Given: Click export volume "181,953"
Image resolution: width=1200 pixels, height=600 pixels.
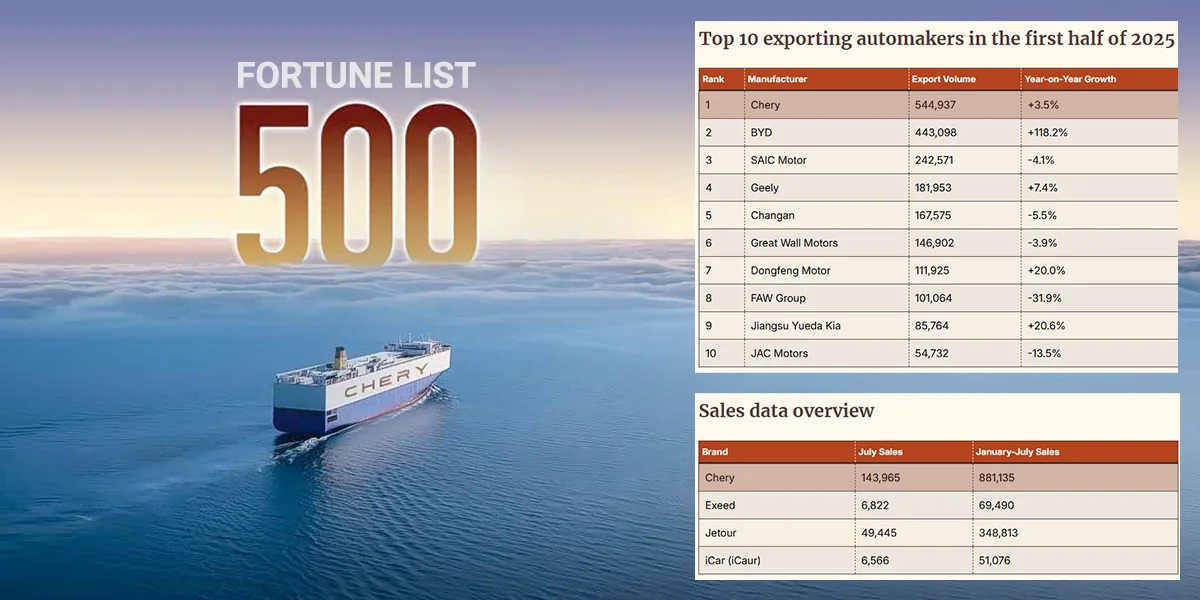Looking at the screenshot, I should point(935,188).
